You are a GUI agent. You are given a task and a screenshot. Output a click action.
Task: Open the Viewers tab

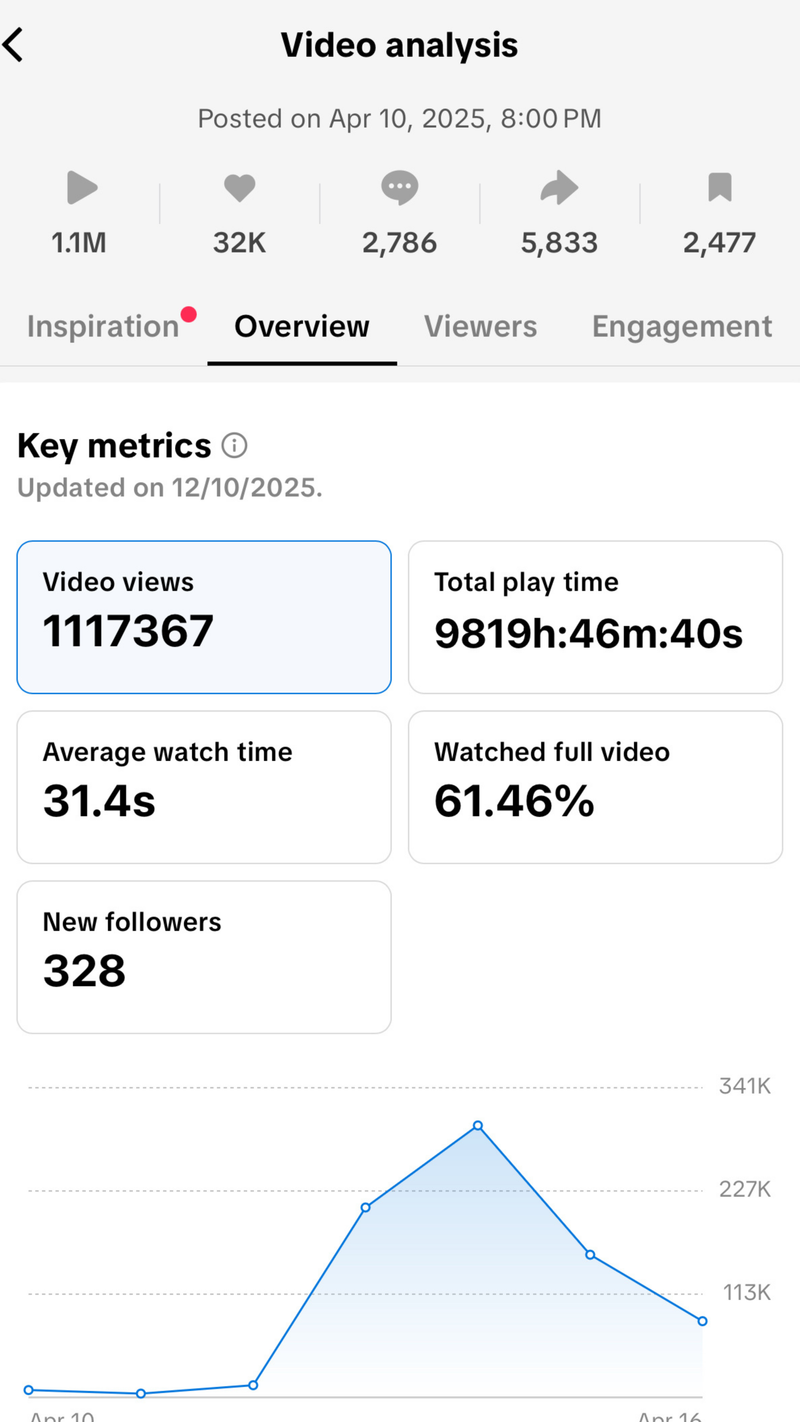(480, 327)
